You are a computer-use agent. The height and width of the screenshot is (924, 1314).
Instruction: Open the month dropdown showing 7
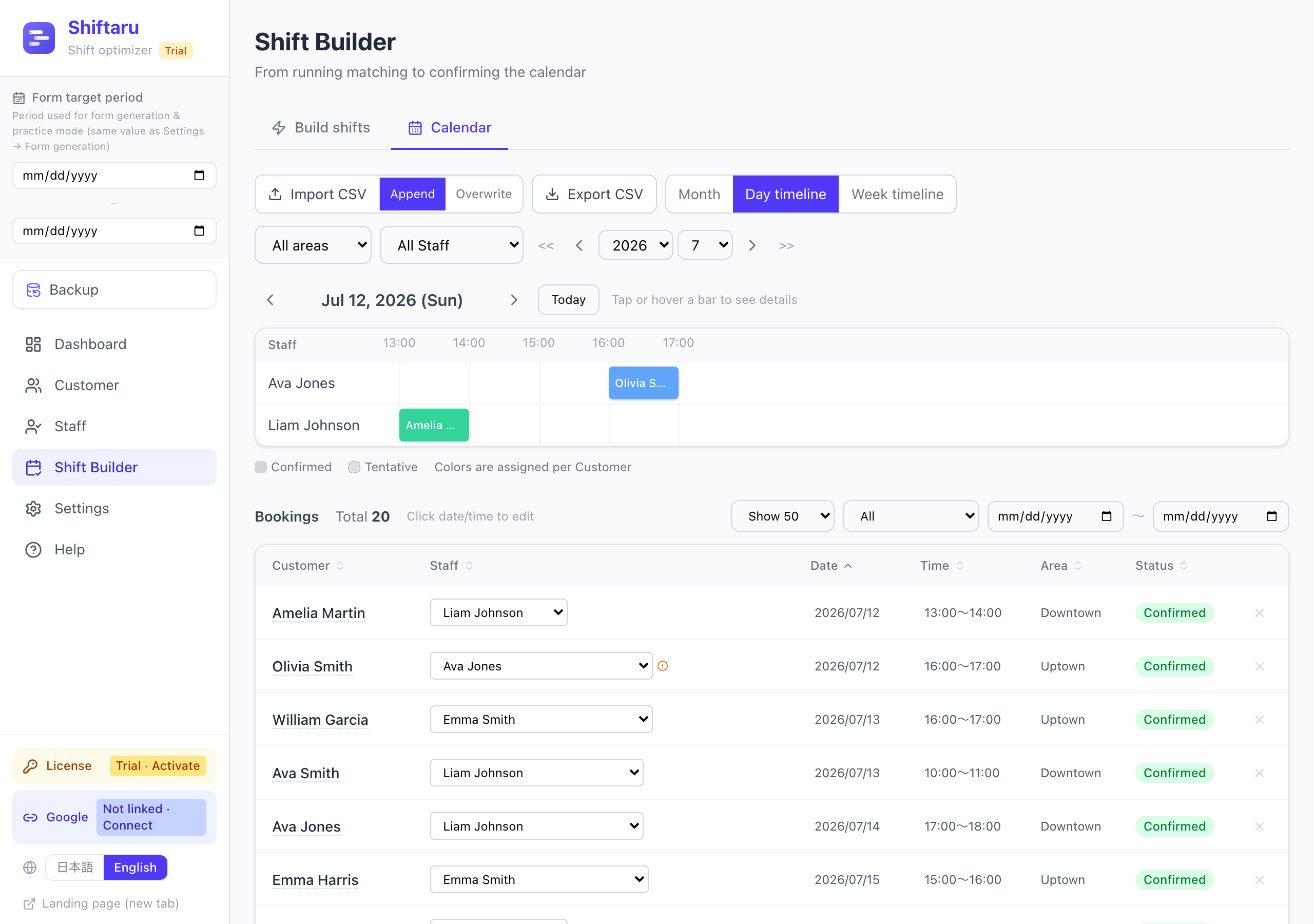pos(705,245)
